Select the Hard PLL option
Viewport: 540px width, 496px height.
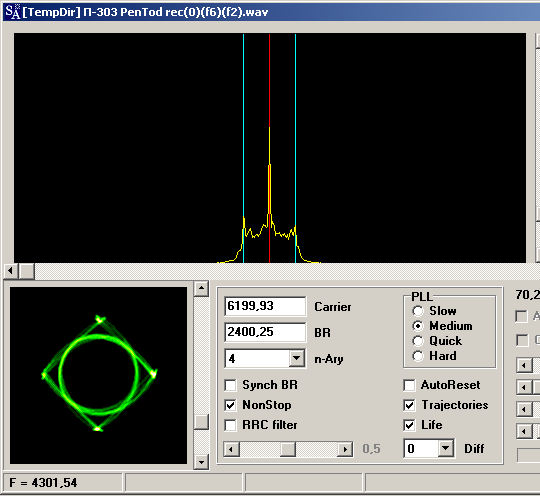click(418, 356)
